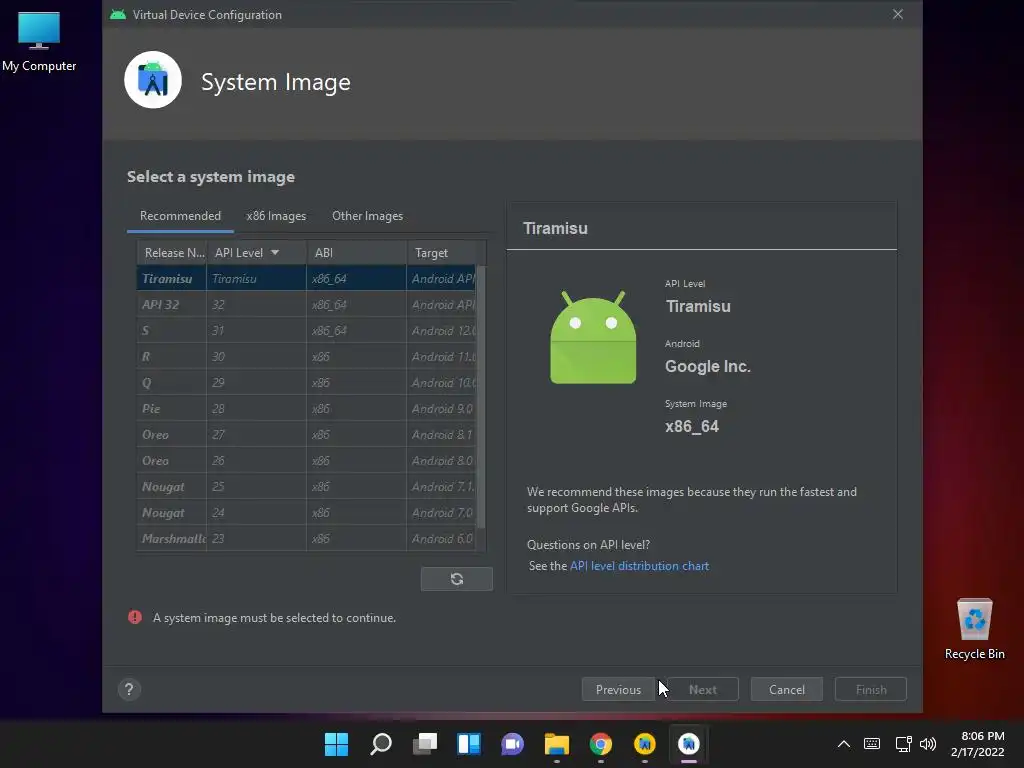Open Teams Chat taskbar icon
The width and height of the screenshot is (1024, 768).
point(513,744)
